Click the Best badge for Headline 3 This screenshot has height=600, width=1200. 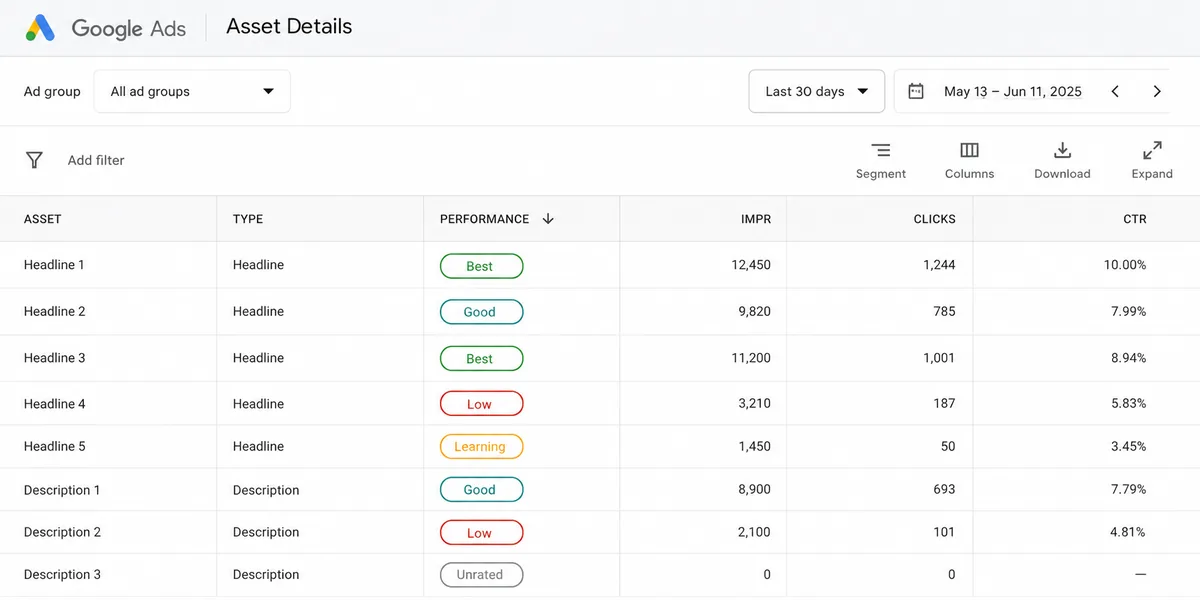(481, 358)
